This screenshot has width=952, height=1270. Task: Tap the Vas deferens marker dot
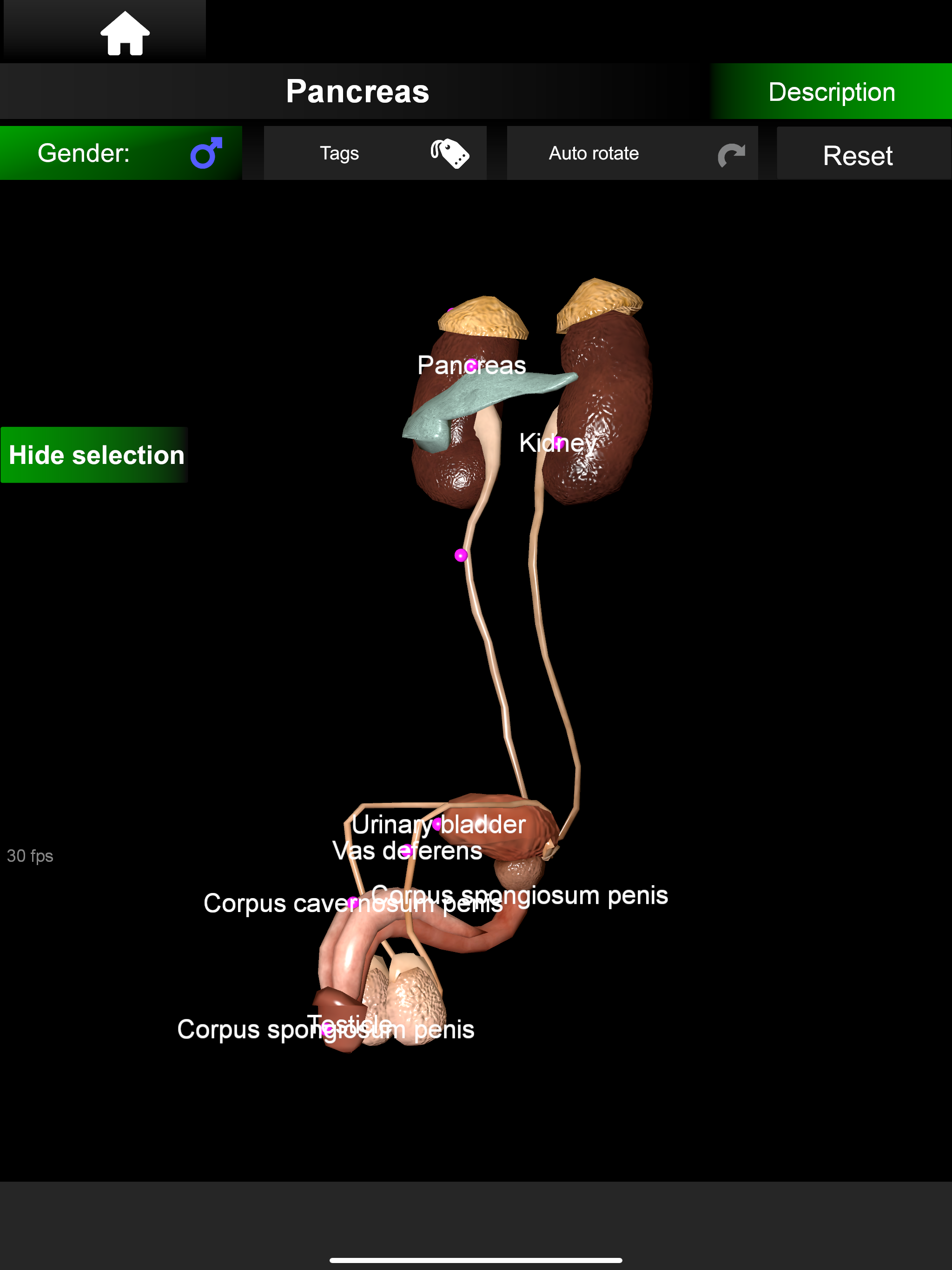click(406, 850)
